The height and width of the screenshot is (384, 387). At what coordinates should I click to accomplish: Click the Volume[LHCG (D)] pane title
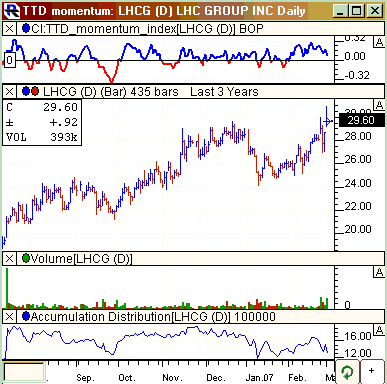point(81,259)
